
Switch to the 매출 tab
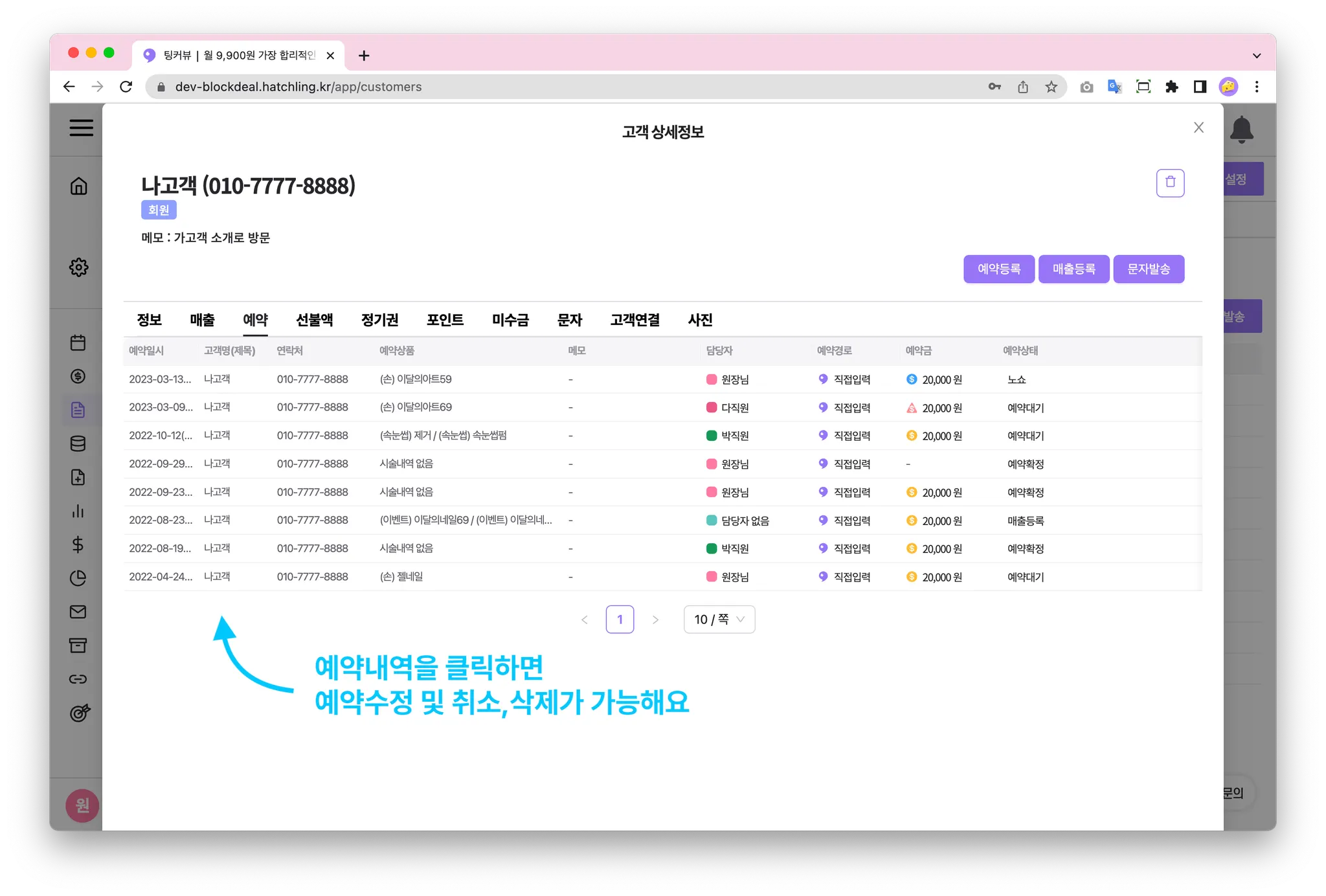pyautogui.click(x=202, y=320)
